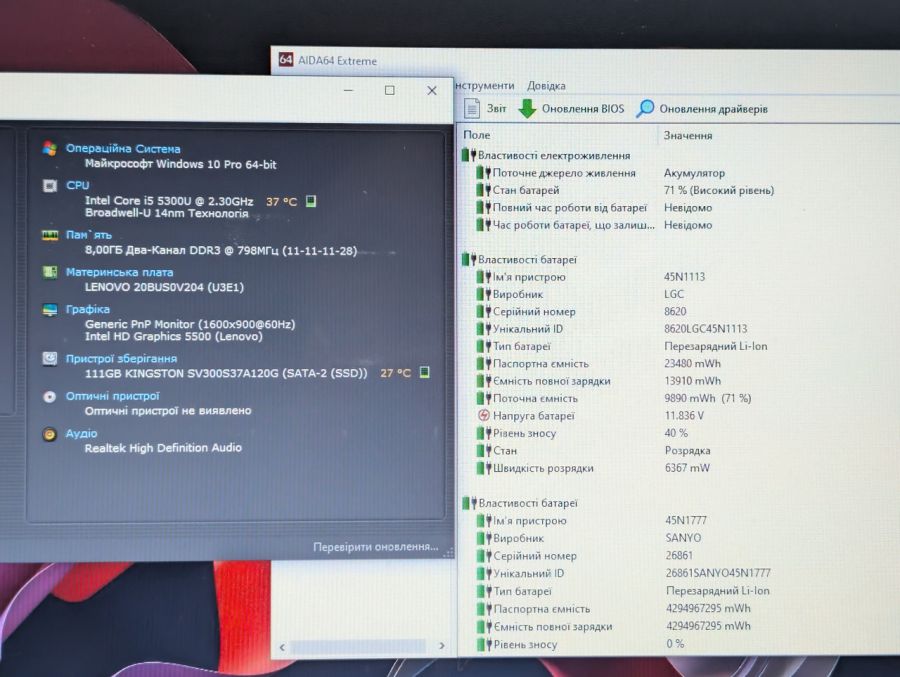Click the LGC manufacturer value
900x677 pixels.
[674, 294]
